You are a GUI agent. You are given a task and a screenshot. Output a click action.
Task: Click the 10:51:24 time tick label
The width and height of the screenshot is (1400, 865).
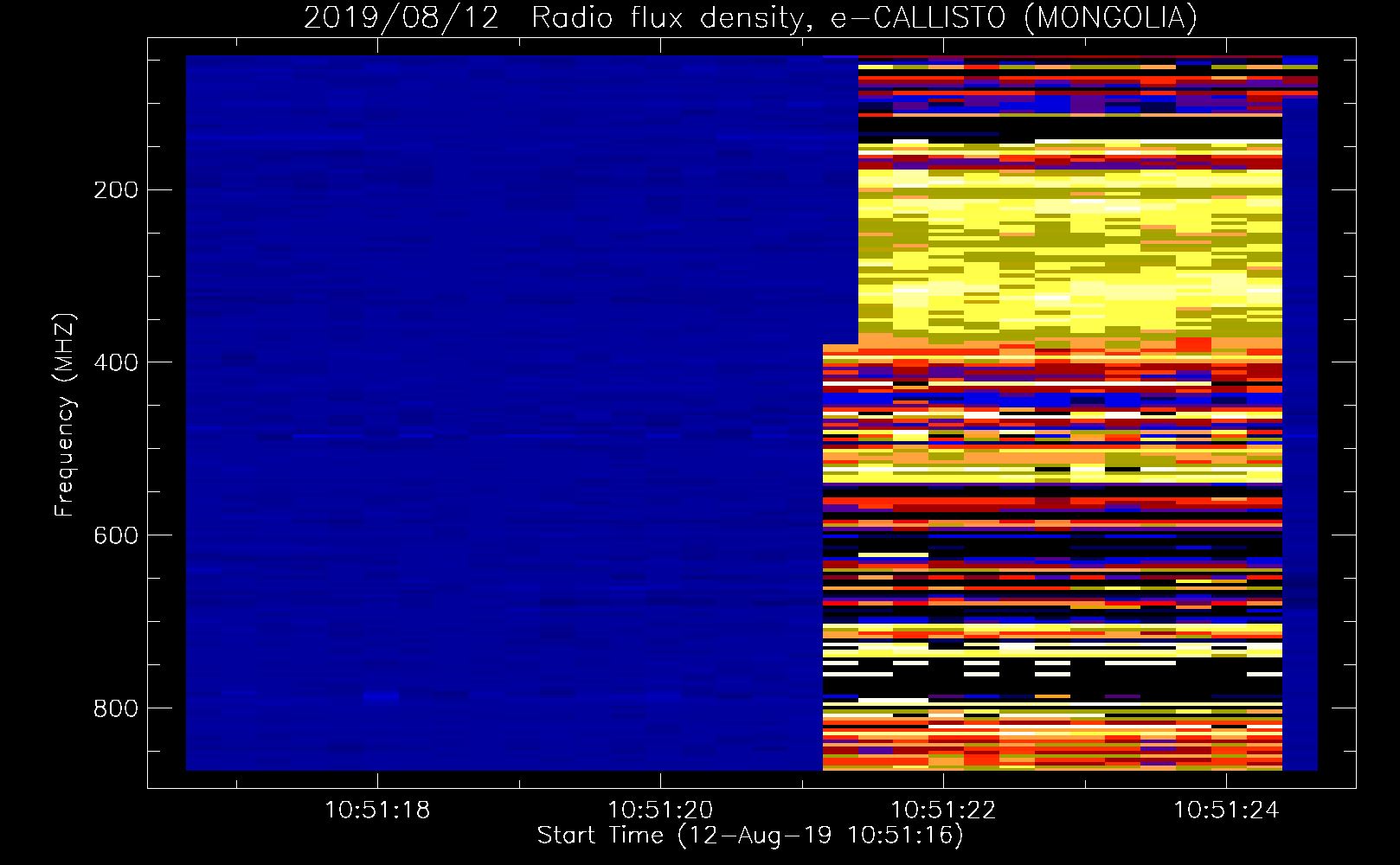[1226, 811]
